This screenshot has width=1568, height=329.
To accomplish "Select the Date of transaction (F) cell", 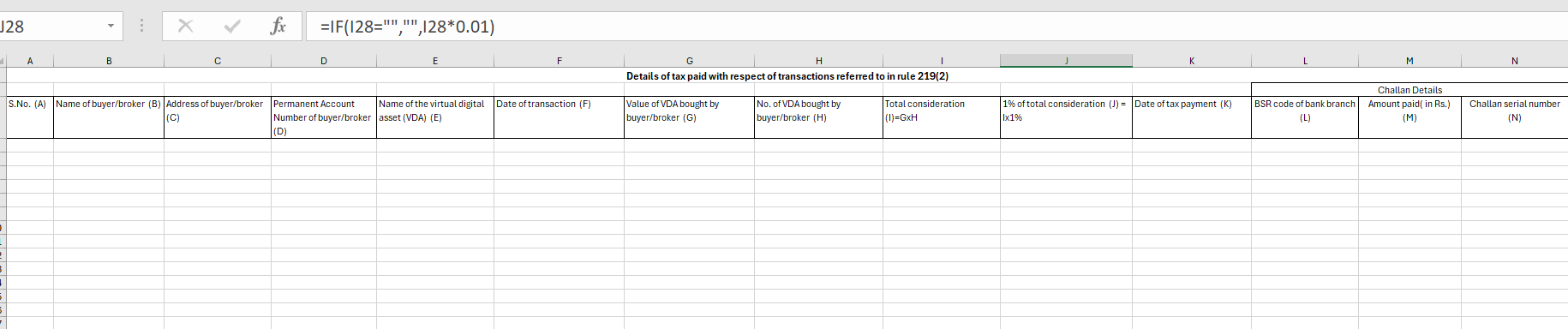I will pos(559,117).
